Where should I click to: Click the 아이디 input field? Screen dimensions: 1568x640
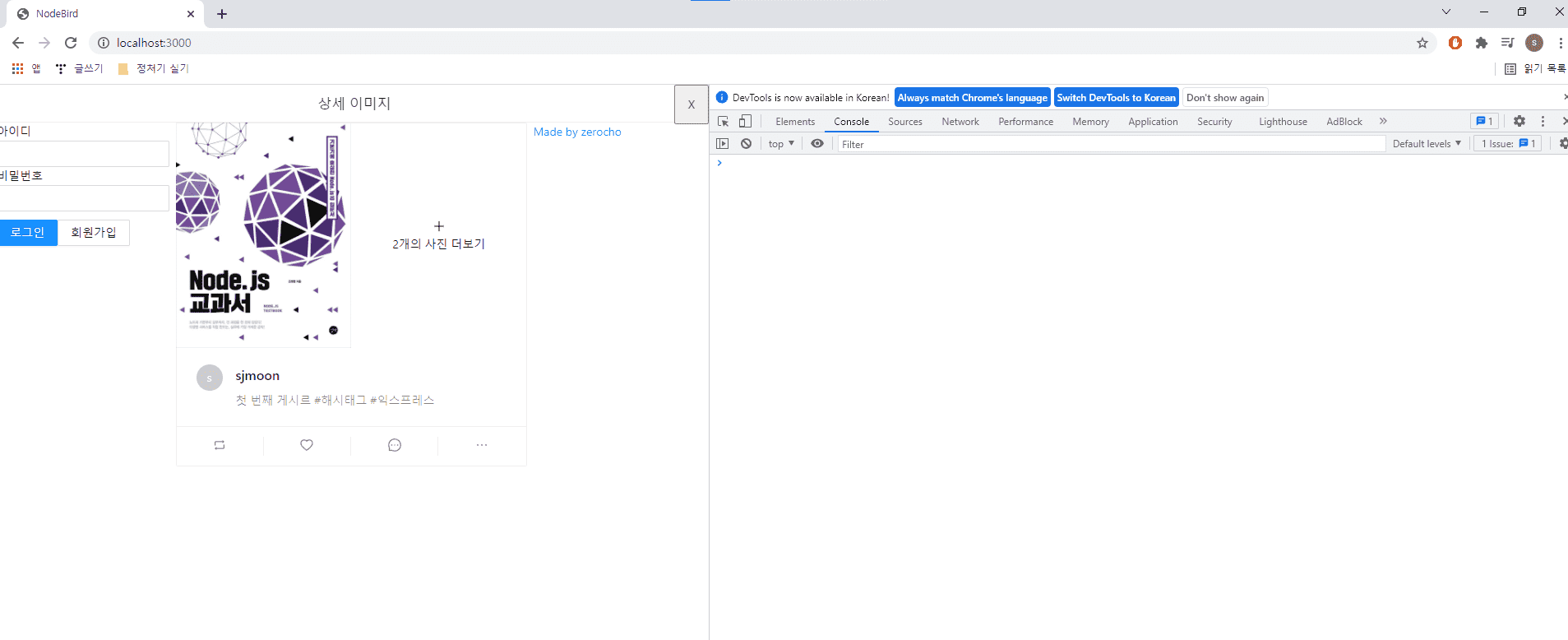(x=85, y=154)
